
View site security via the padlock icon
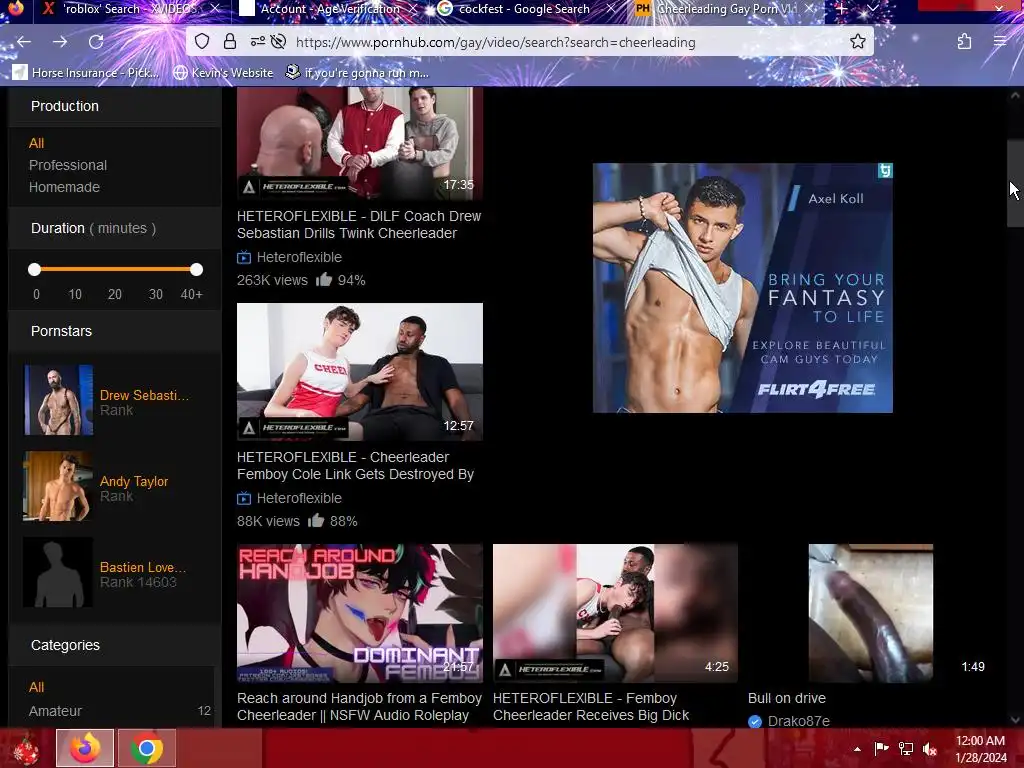230,42
